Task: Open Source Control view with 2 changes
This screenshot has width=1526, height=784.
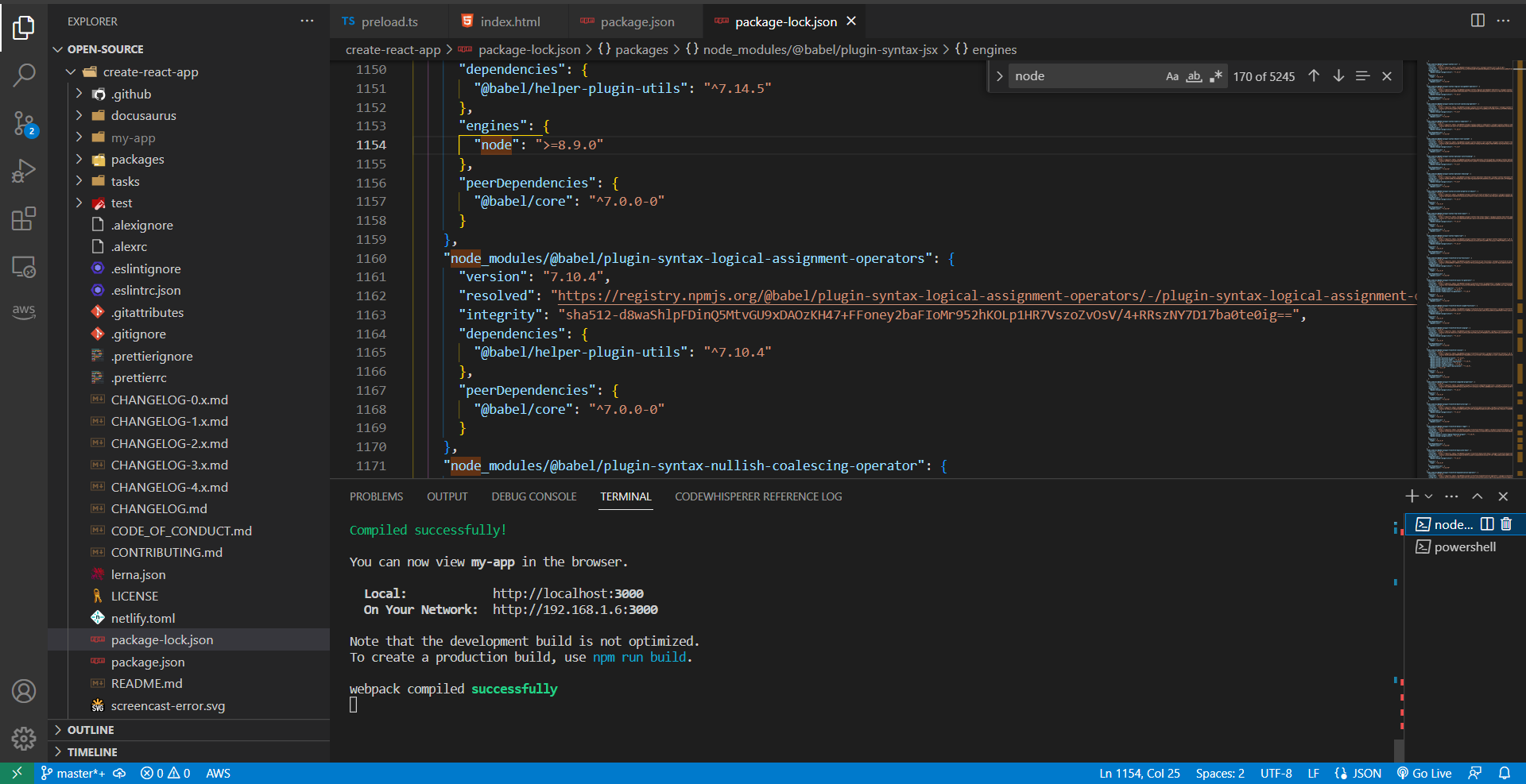Action: pyautogui.click(x=24, y=123)
